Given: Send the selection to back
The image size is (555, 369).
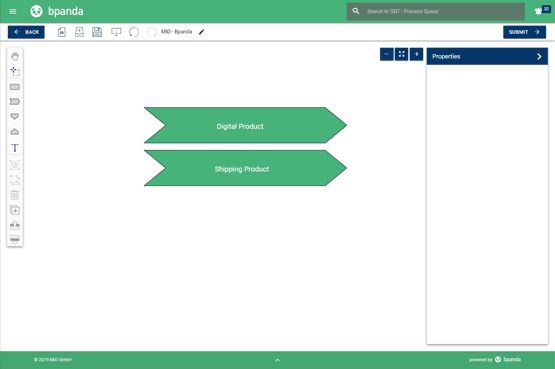Looking at the screenshot, I should coord(15,240).
